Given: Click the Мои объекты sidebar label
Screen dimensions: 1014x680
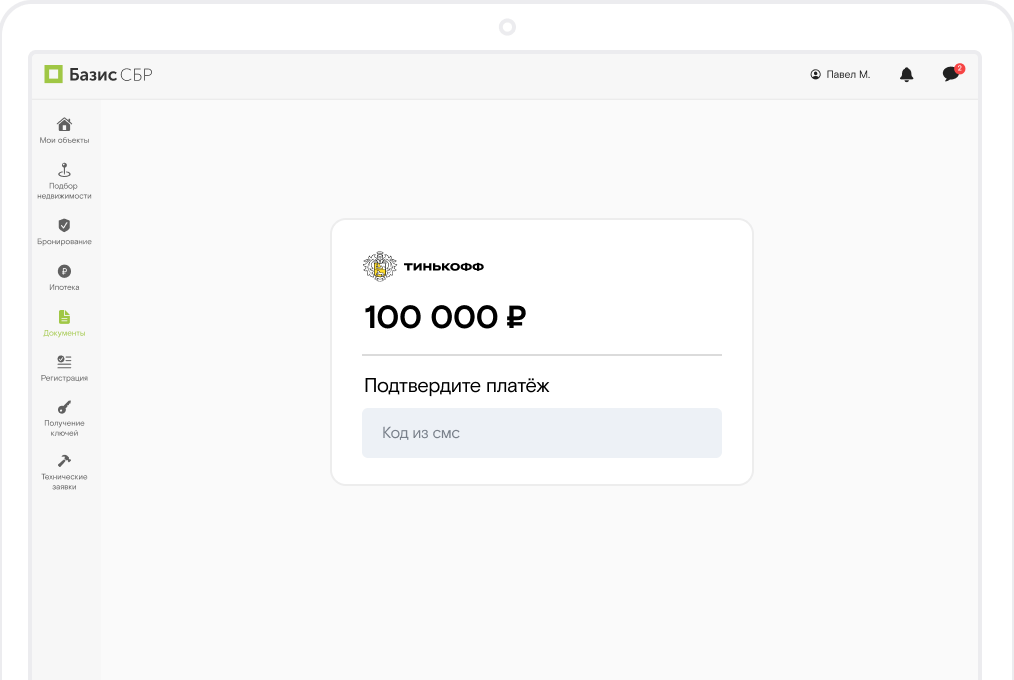Looking at the screenshot, I should pyautogui.click(x=64, y=140).
